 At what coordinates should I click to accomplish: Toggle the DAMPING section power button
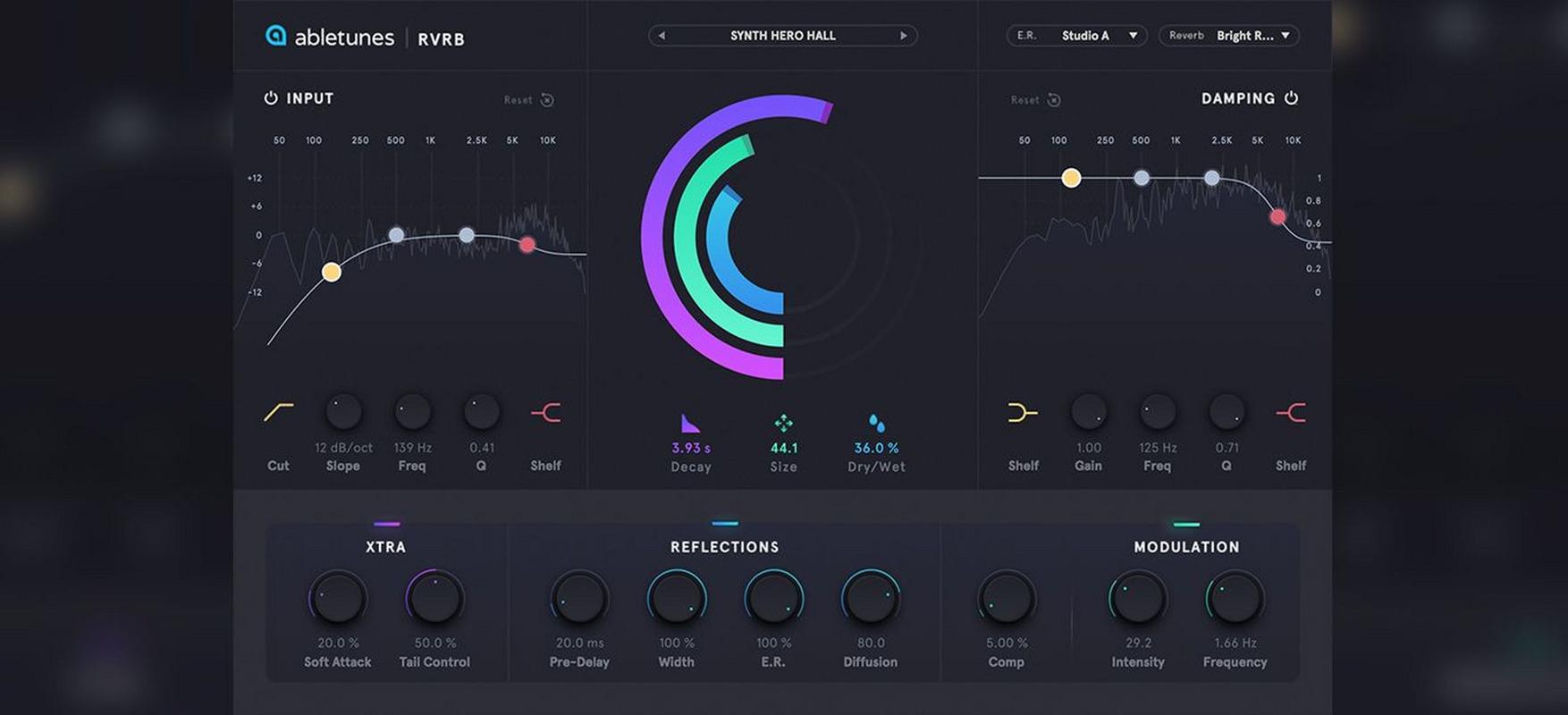coord(1291,98)
